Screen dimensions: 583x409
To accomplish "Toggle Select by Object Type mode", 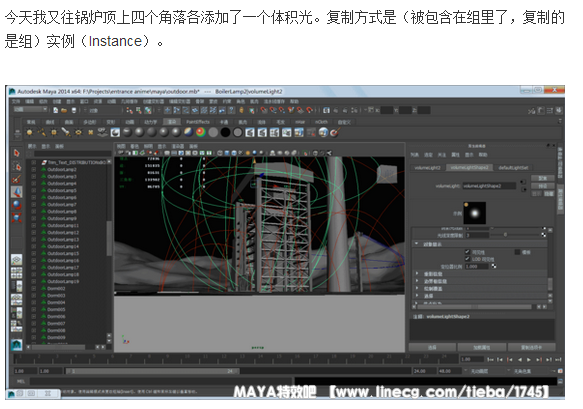I will click(x=138, y=110).
